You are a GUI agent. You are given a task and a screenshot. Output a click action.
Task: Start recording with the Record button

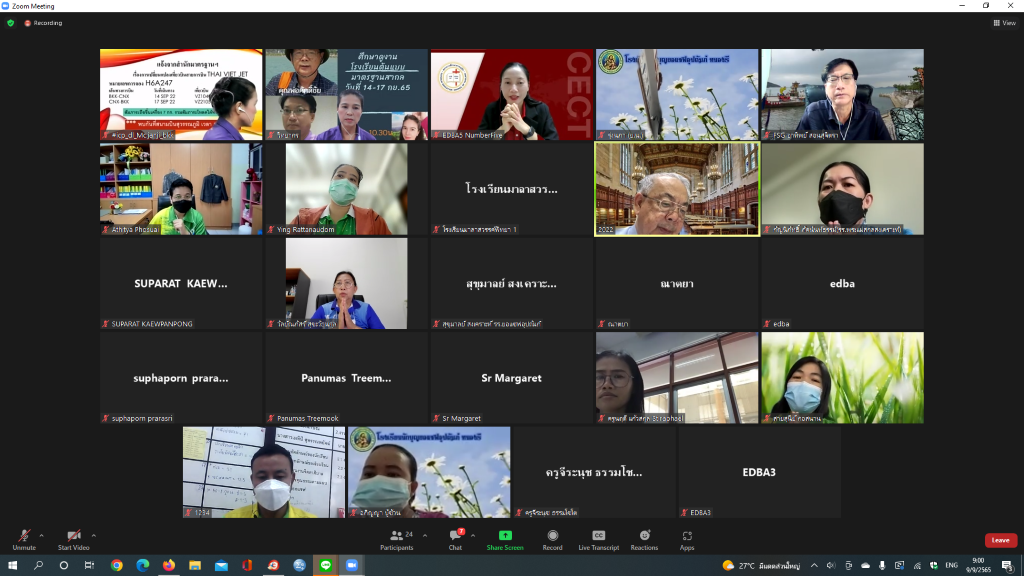(552, 539)
